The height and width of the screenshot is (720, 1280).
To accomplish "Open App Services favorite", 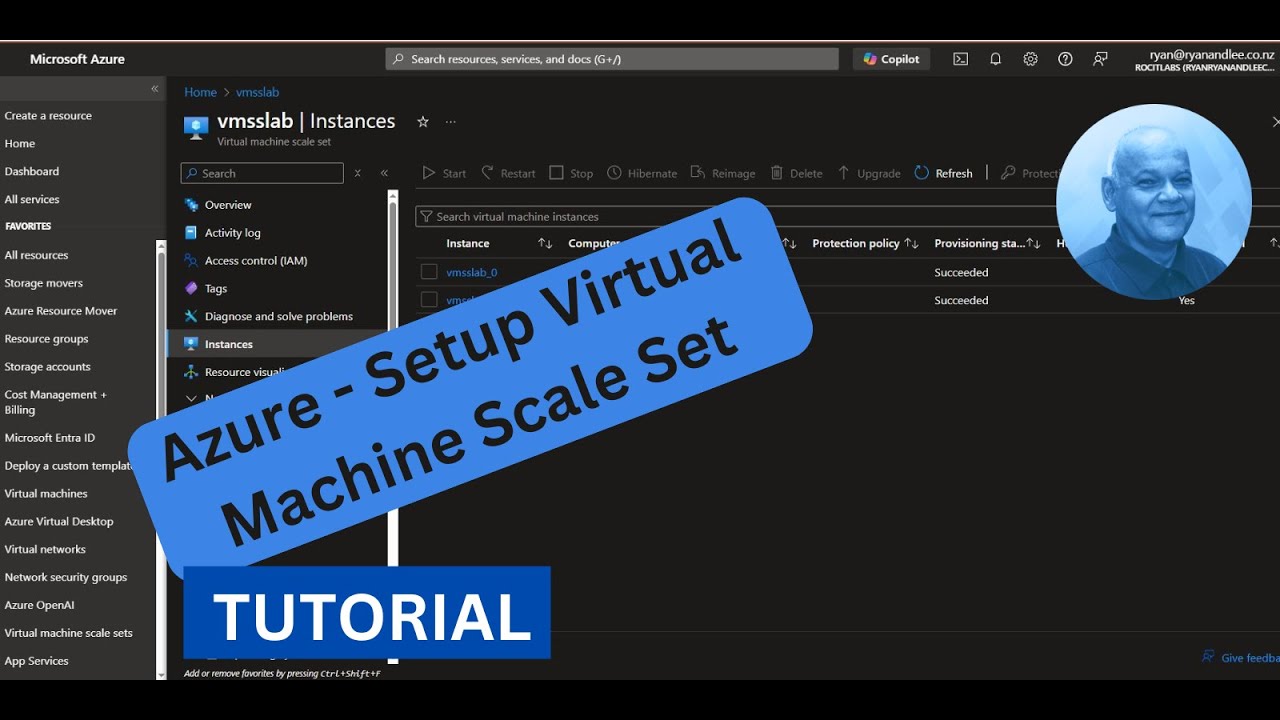I will click(x=37, y=661).
